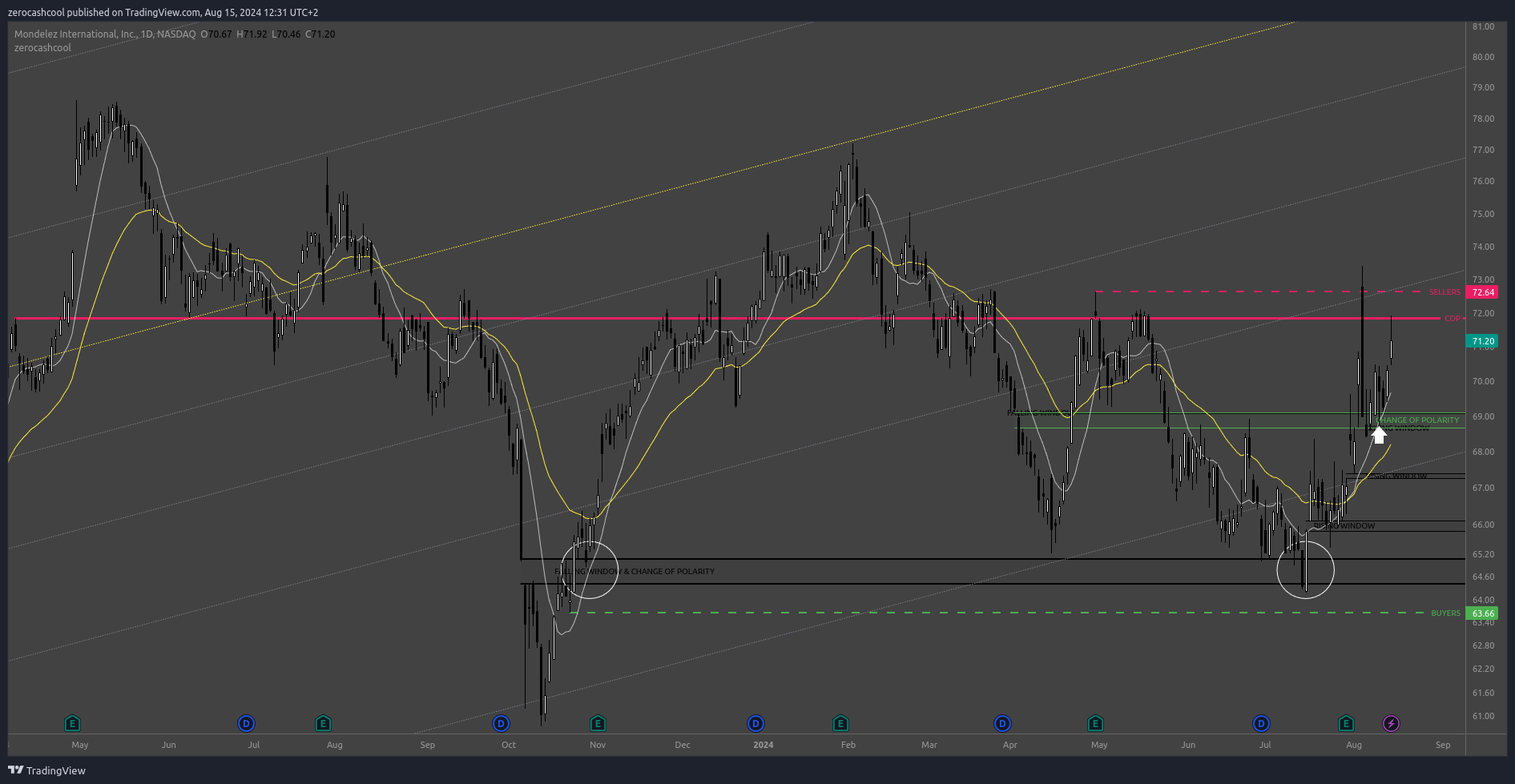The width and height of the screenshot is (1515, 784).
Task: Click the earnings E marker above the first Aug label
Action: [323, 724]
